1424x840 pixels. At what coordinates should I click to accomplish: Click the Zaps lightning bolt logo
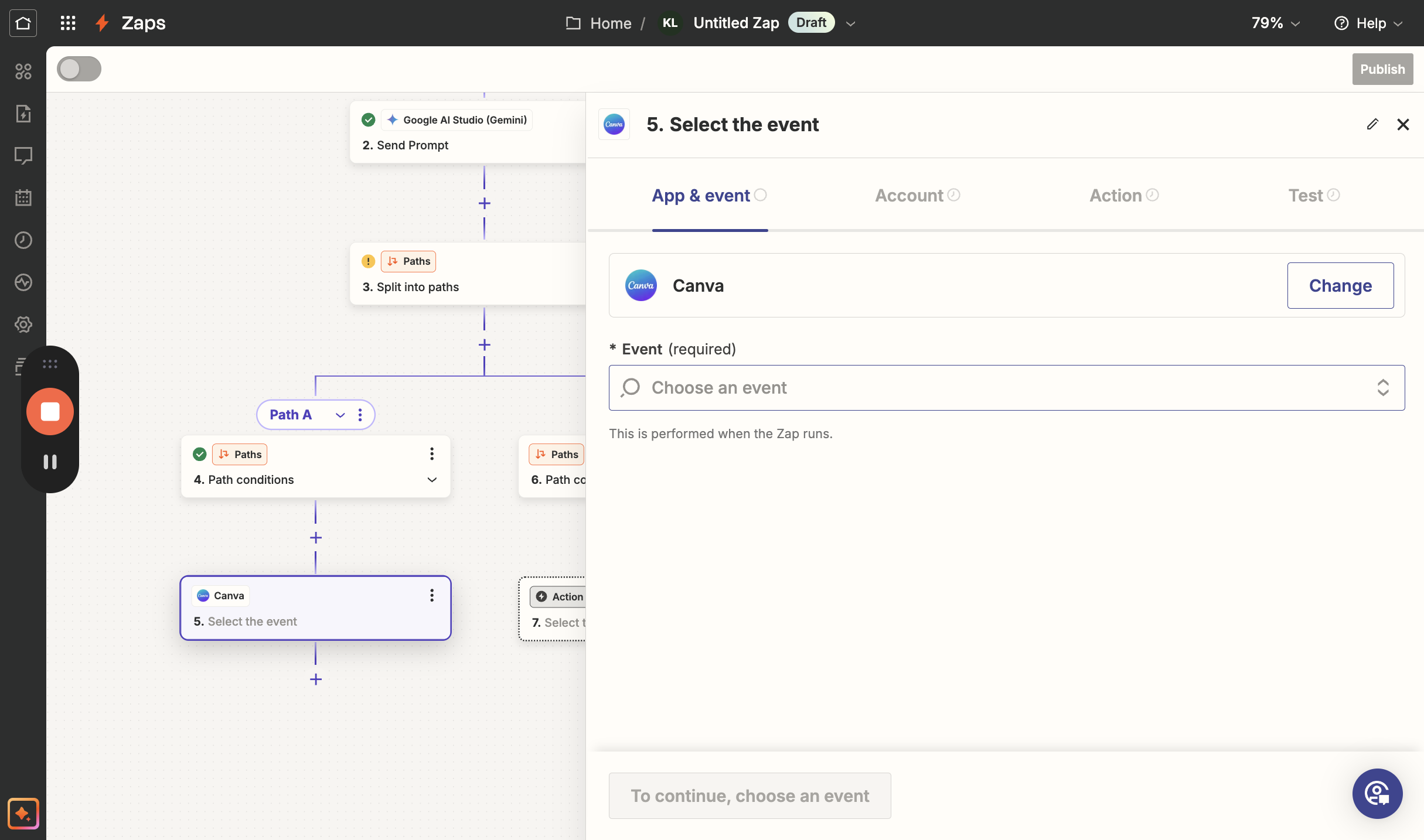coord(103,23)
